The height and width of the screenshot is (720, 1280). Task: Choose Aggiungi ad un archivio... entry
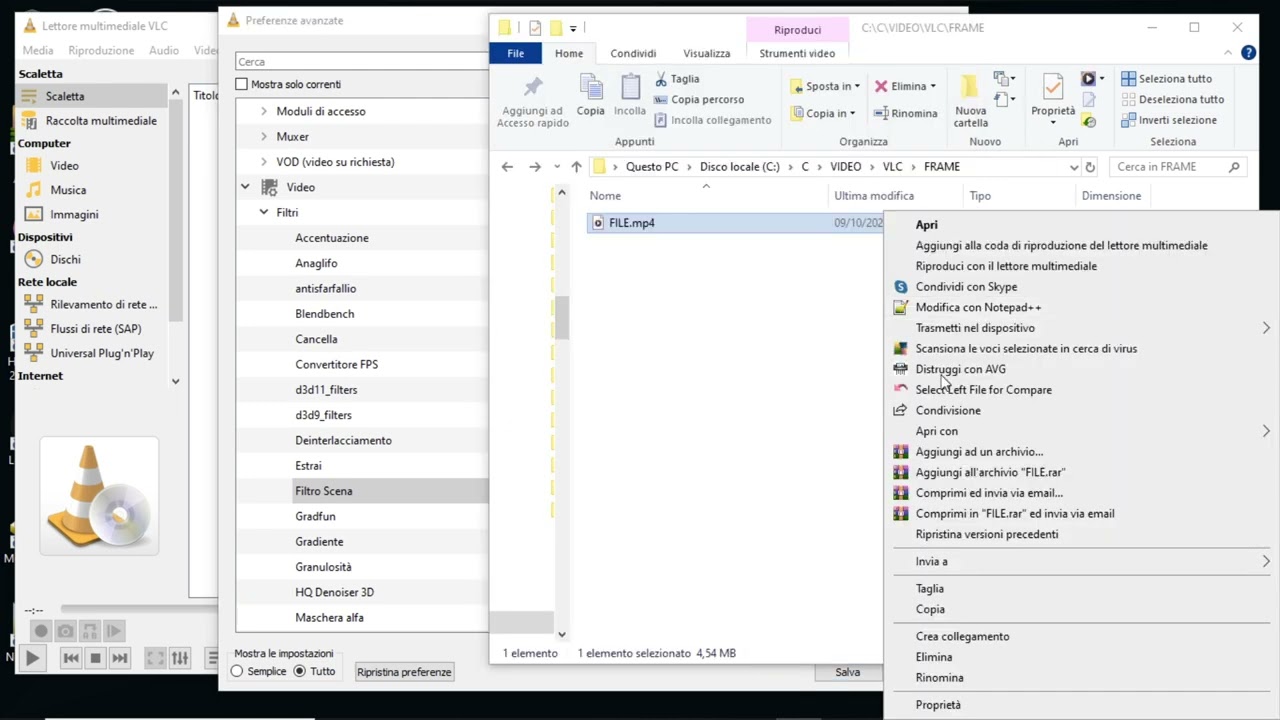pos(979,452)
